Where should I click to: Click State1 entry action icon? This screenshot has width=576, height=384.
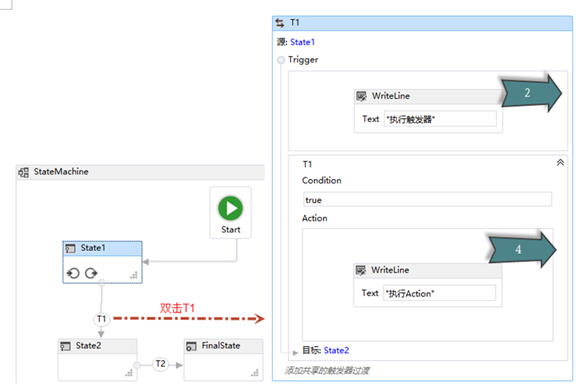(x=73, y=273)
